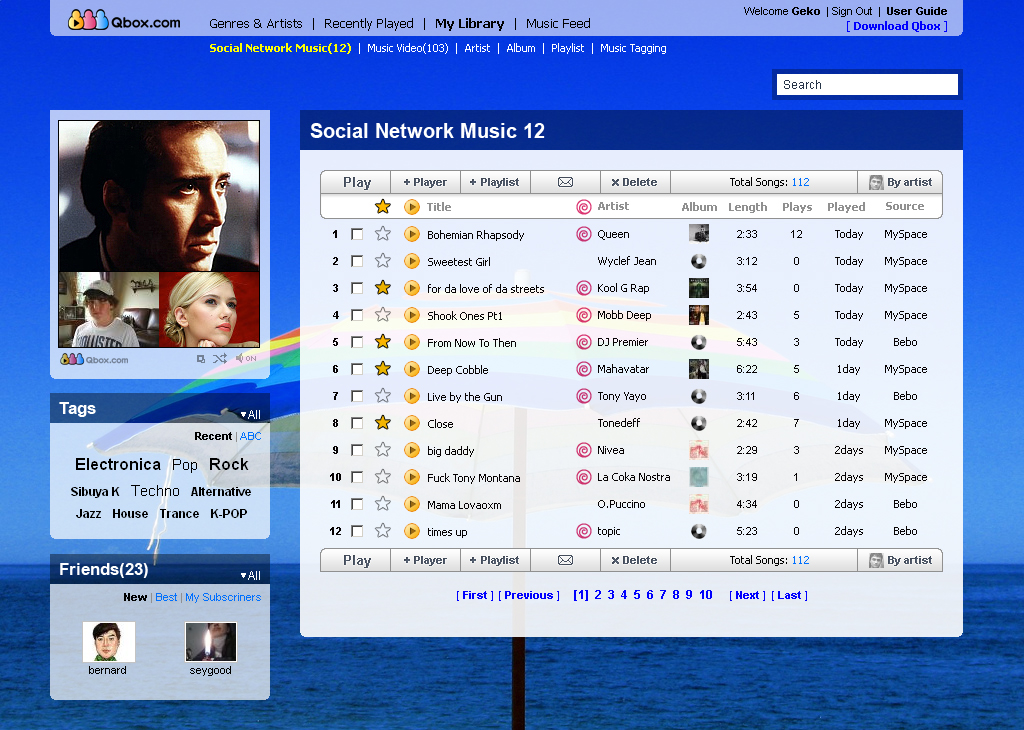Toggle the sound ON speaker control
1024x730 pixels.
tap(246, 358)
